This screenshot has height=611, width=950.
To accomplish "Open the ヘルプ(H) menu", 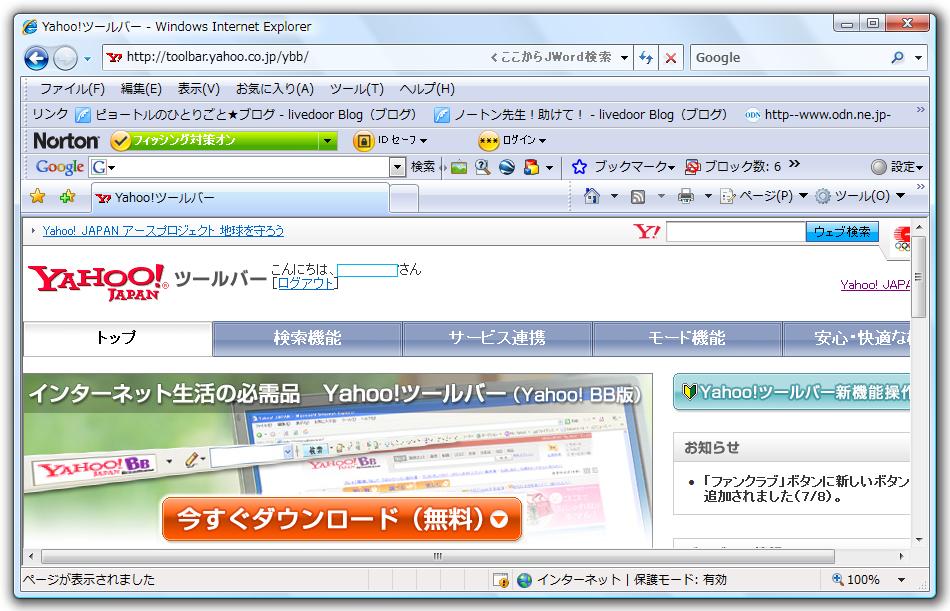I will click(427, 89).
